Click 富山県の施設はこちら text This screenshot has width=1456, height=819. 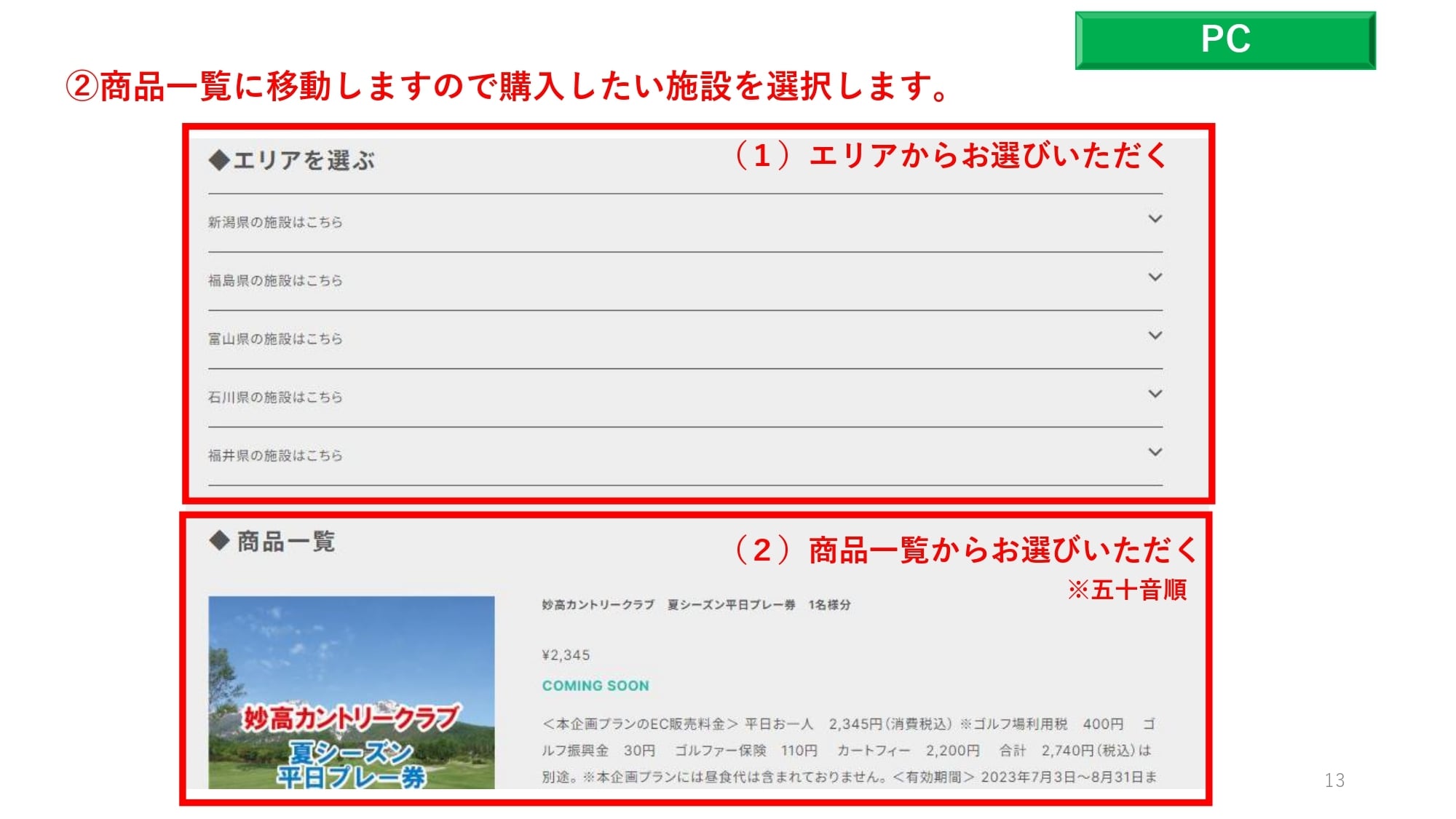[275, 339]
